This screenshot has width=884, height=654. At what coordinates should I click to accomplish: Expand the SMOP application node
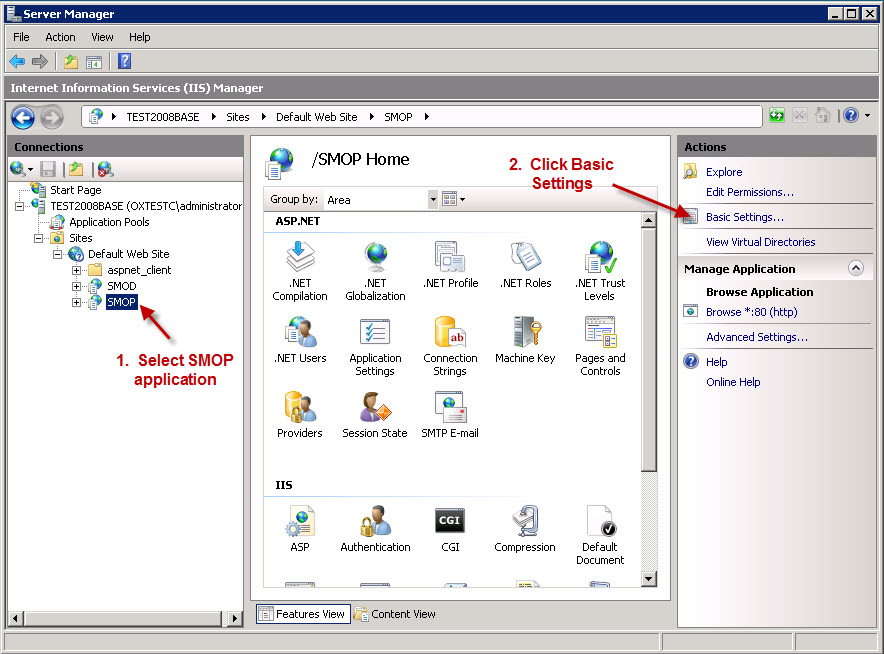tap(76, 303)
